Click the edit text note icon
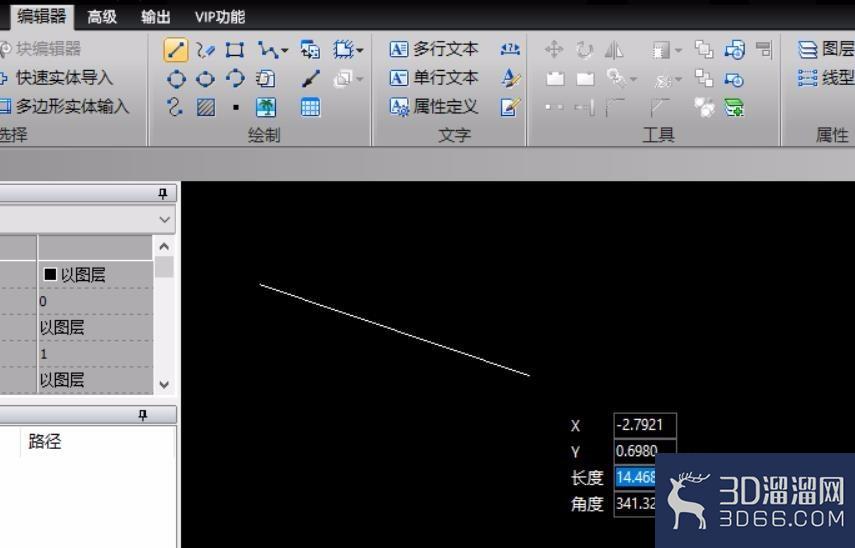The image size is (855, 548). (x=510, y=107)
